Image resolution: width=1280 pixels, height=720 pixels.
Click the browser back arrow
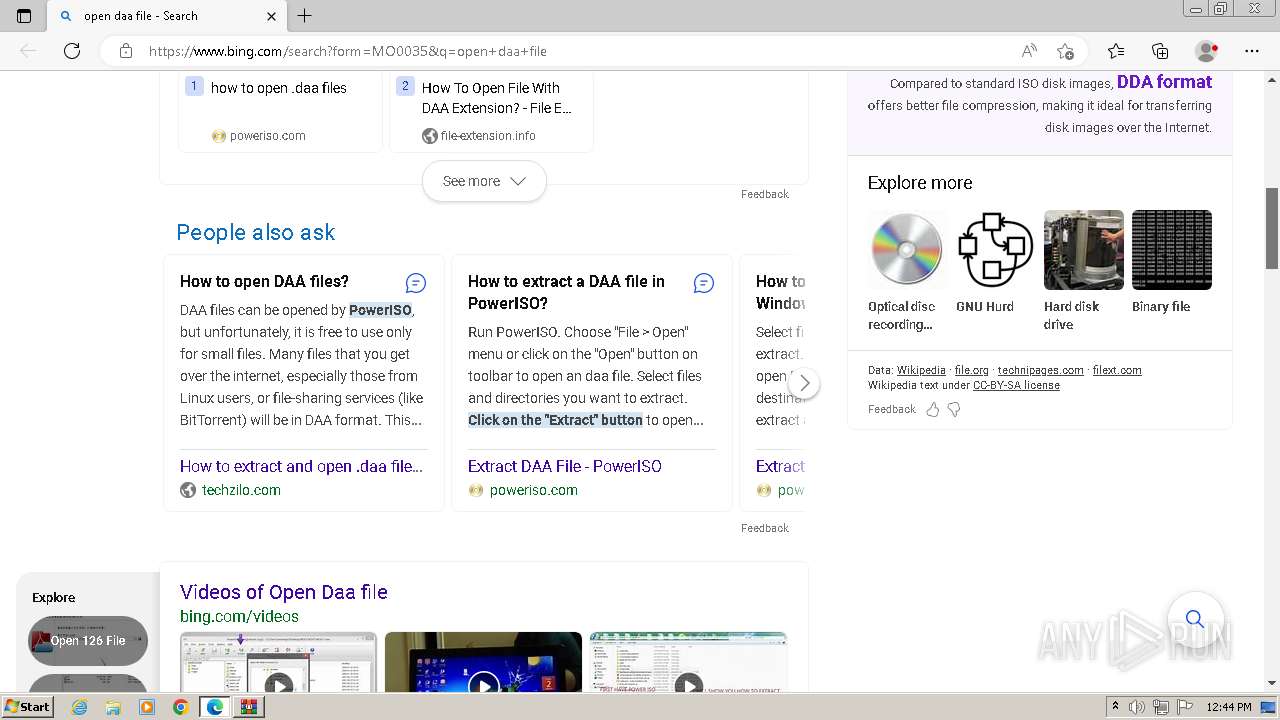click(x=28, y=51)
